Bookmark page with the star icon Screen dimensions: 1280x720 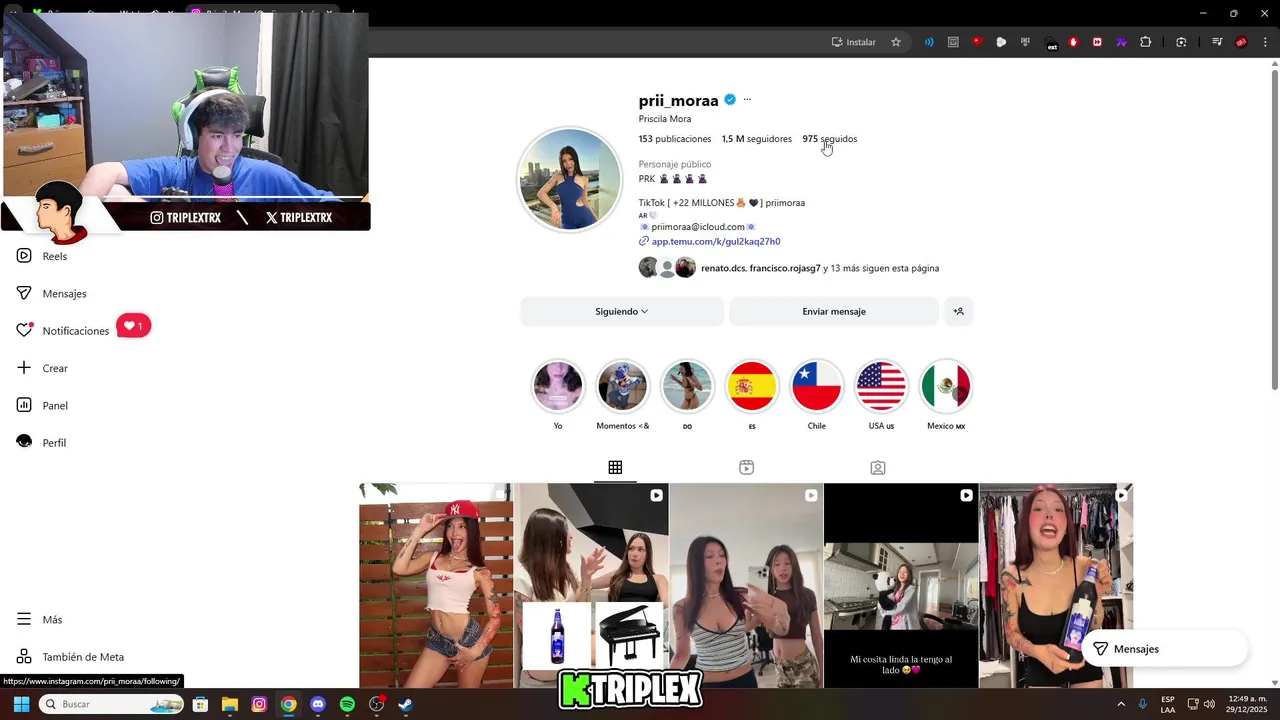896,42
